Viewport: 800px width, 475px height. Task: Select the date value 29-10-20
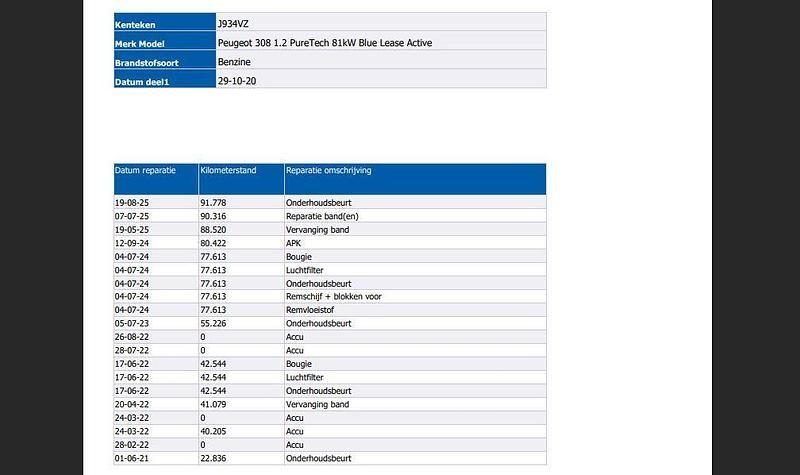tap(236, 80)
